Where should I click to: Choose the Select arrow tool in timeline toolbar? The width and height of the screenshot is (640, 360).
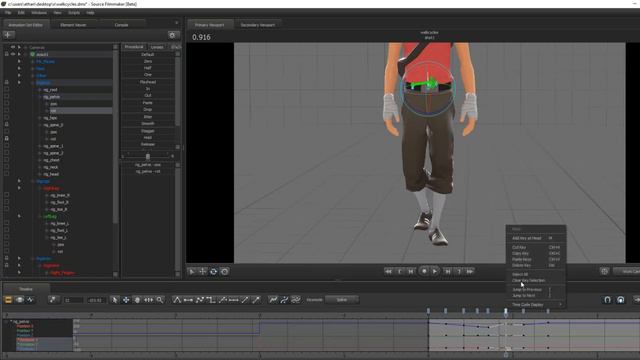115,300
